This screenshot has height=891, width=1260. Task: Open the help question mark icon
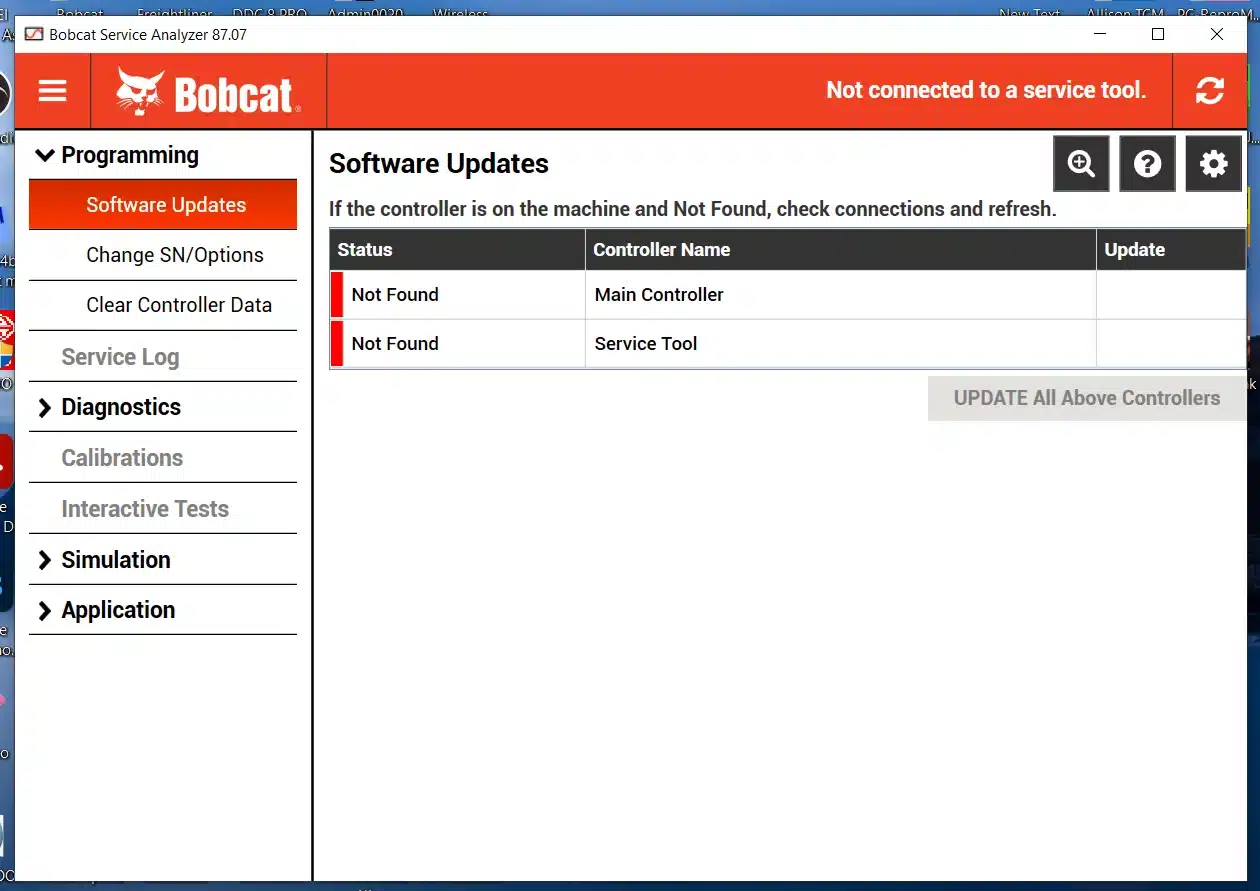1147,164
